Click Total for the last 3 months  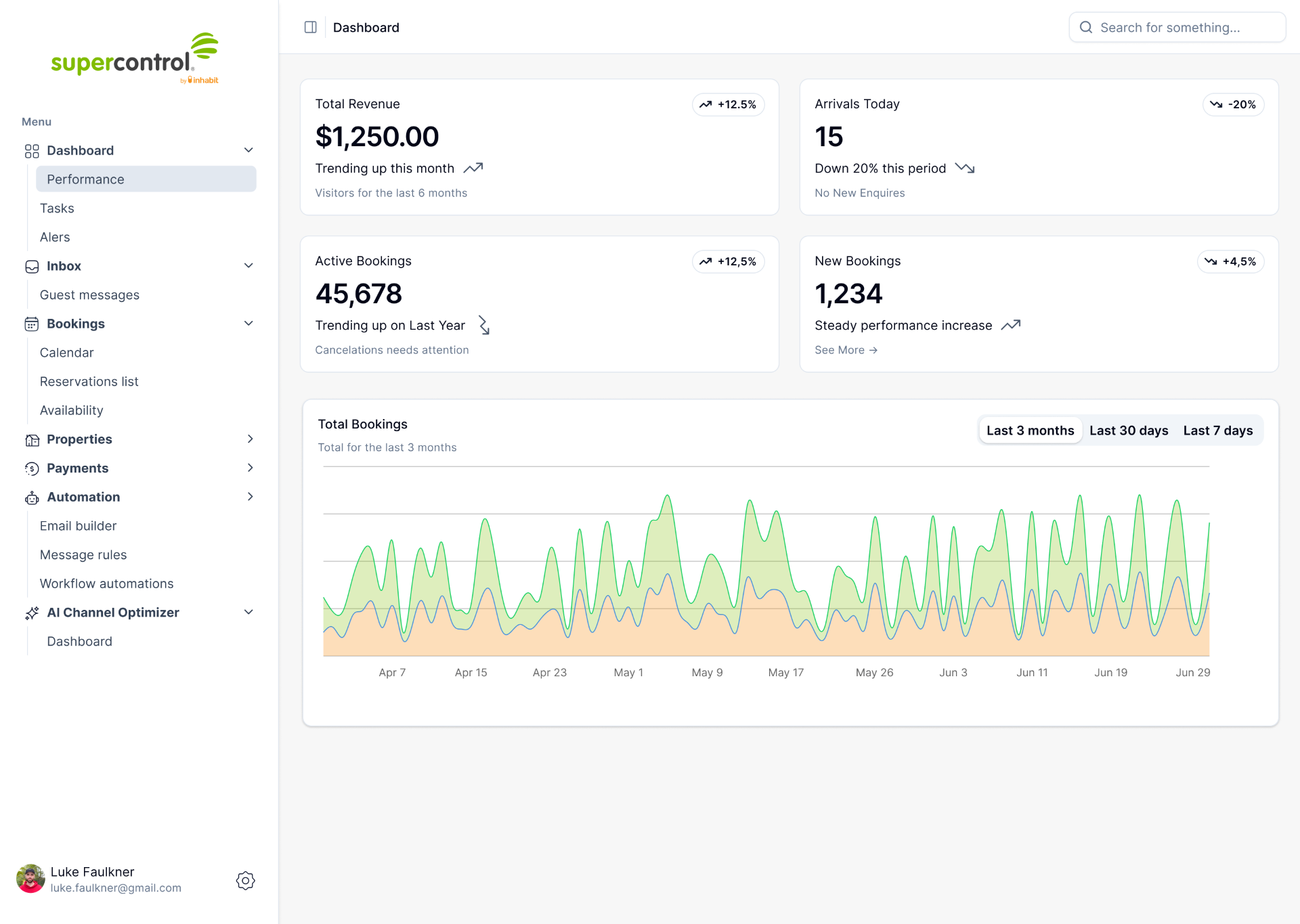[x=387, y=447]
